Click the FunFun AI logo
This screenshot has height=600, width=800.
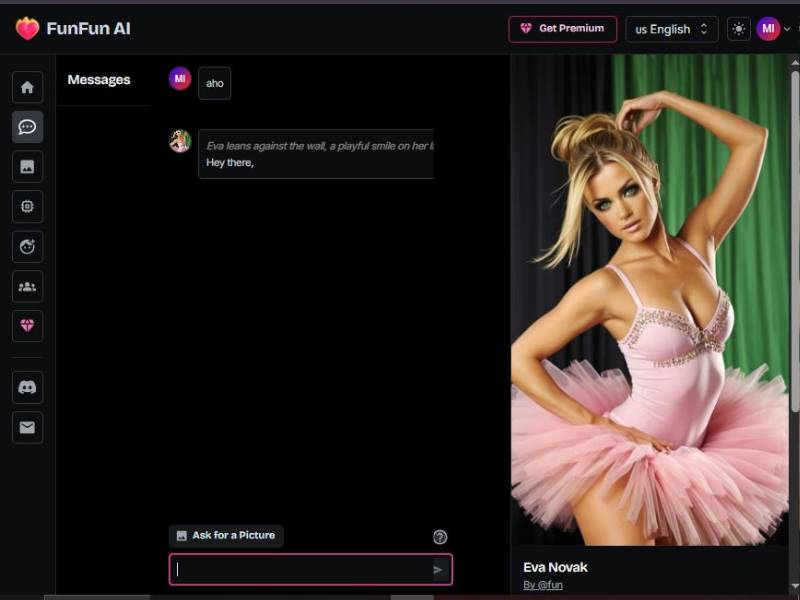[x=73, y=29]
